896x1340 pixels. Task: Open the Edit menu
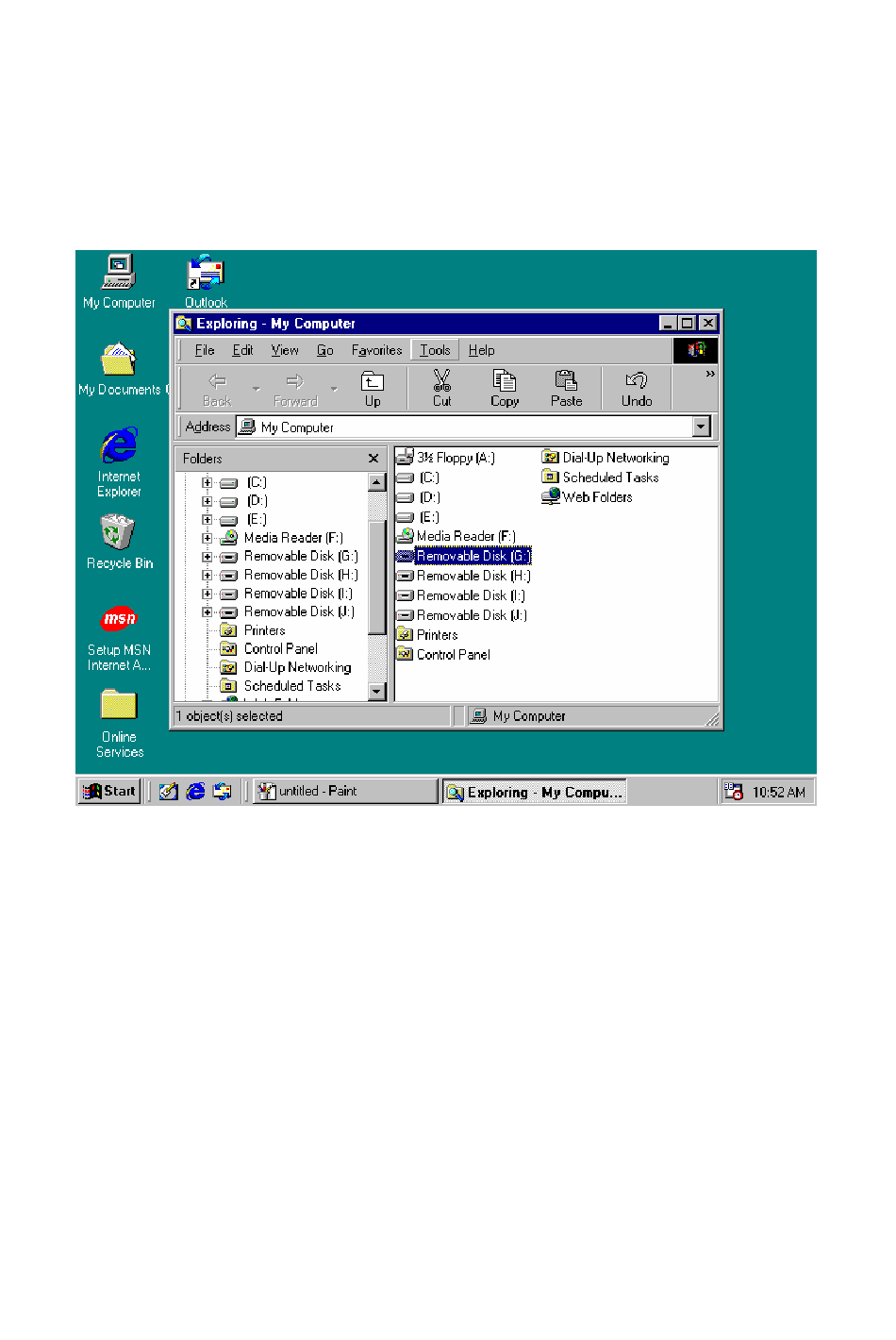tap(242, 350)
